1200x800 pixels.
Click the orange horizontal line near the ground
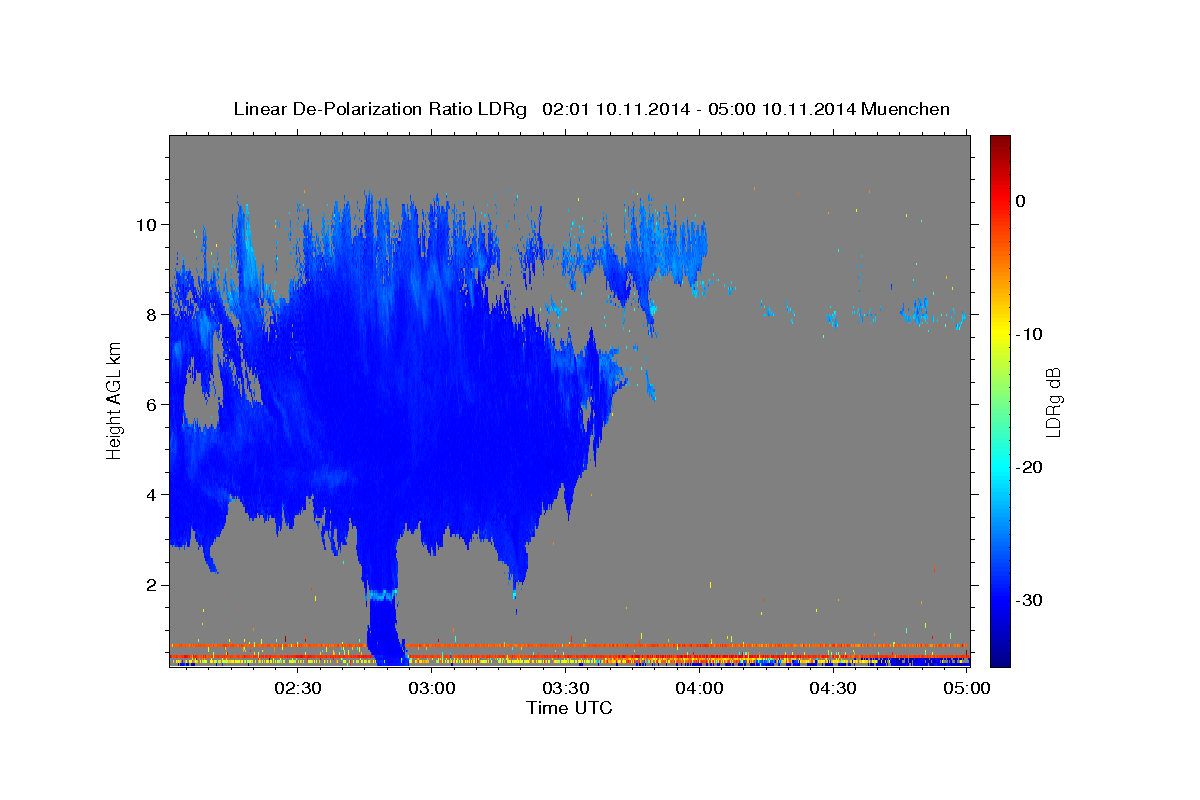(x=569, y=646)
